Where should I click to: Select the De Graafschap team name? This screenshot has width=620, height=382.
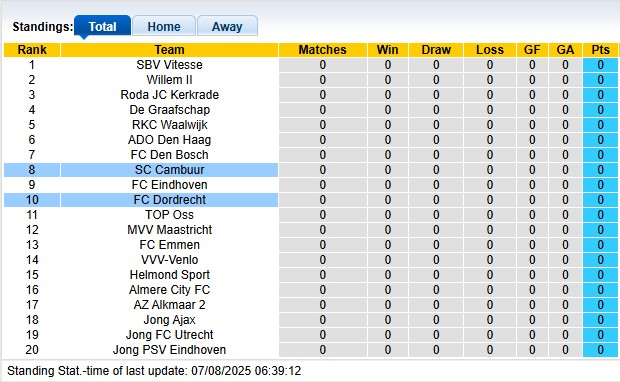tap(169, 110)
